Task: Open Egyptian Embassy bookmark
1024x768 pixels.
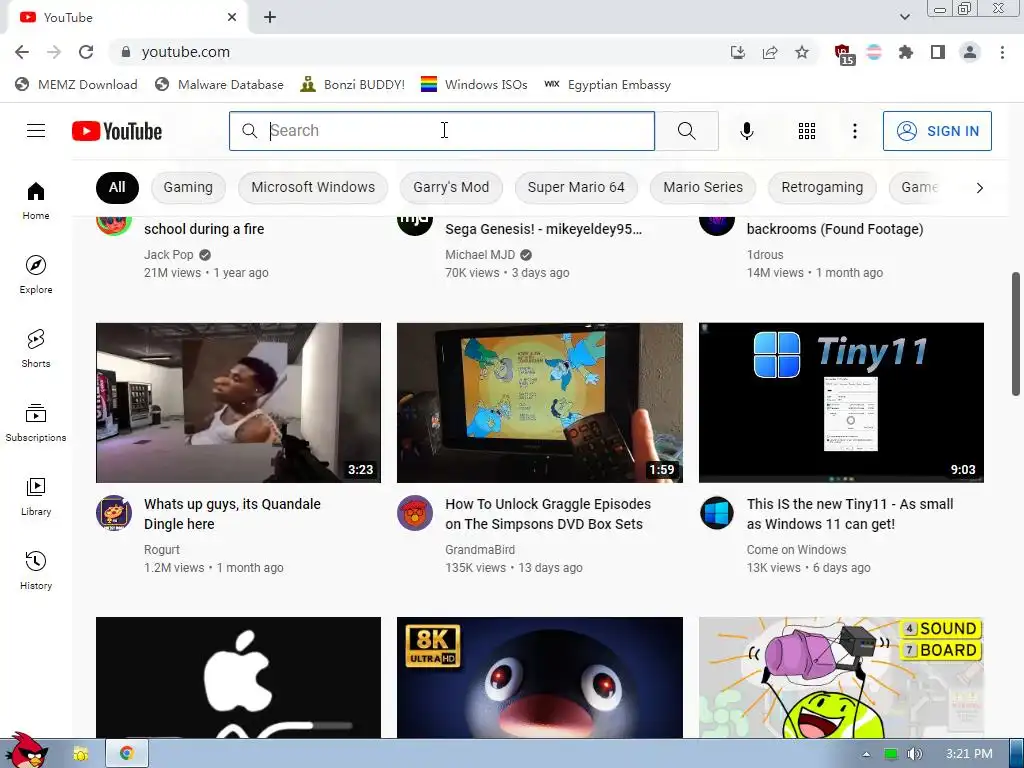Action: (607, 84)
